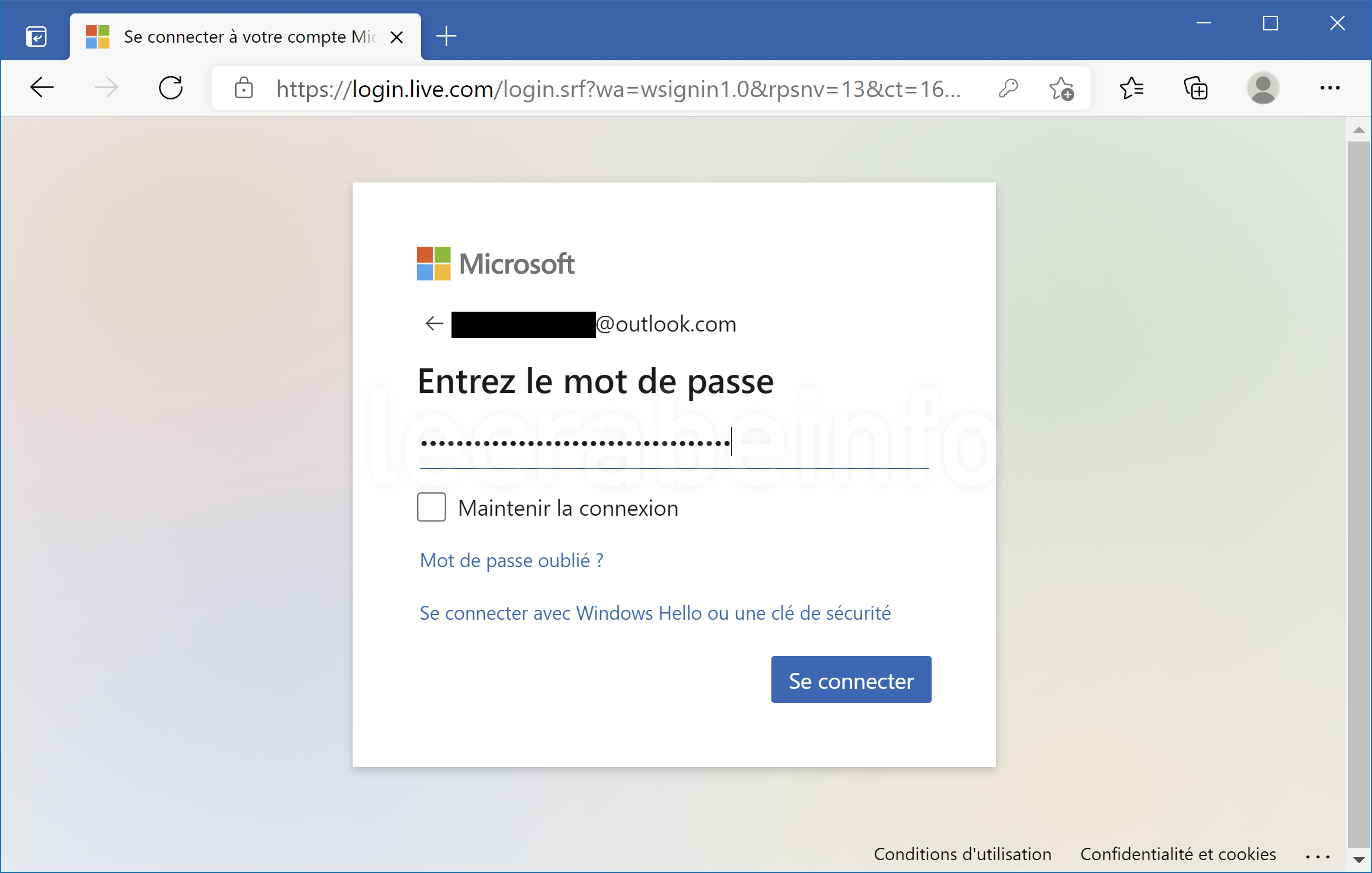Screen dimensions: 1372x873
Task: Focus the password input field
Action: pyautogui.click(x=674, y=444)
